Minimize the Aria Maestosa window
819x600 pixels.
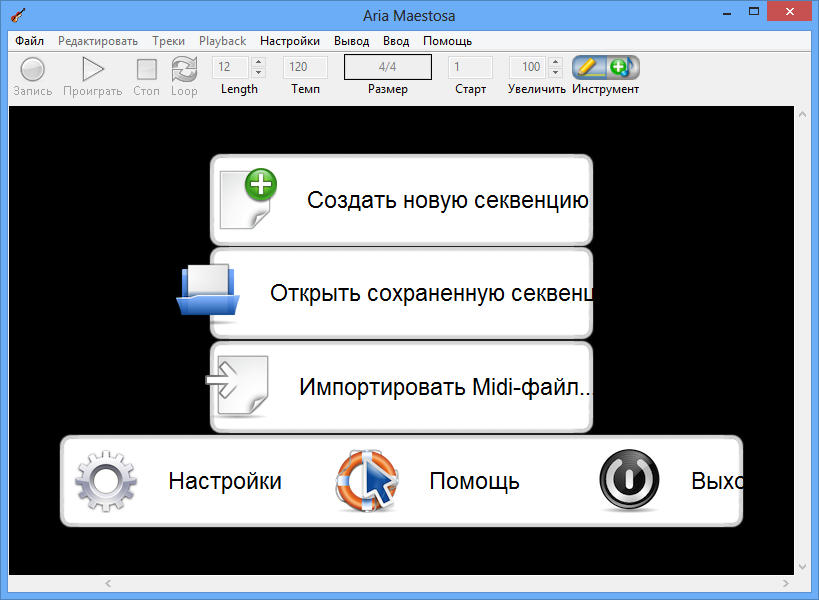point(727,13)
